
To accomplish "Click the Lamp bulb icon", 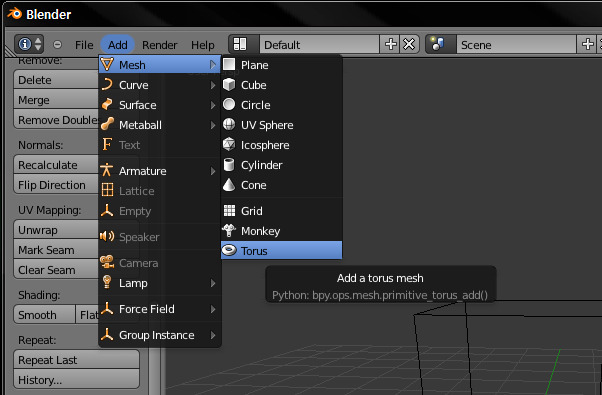I will coord(107,282).
